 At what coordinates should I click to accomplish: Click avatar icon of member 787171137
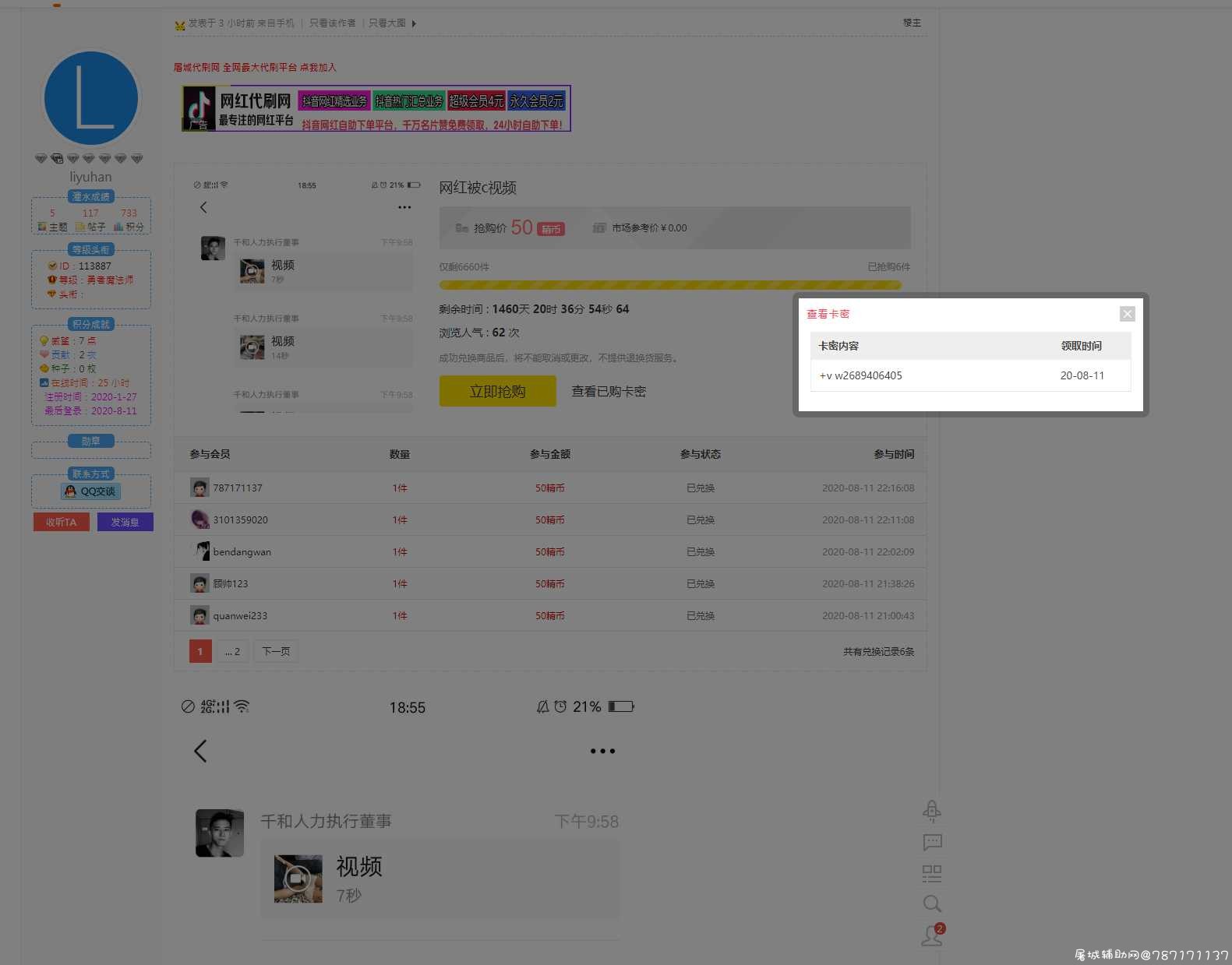[199, 488]
